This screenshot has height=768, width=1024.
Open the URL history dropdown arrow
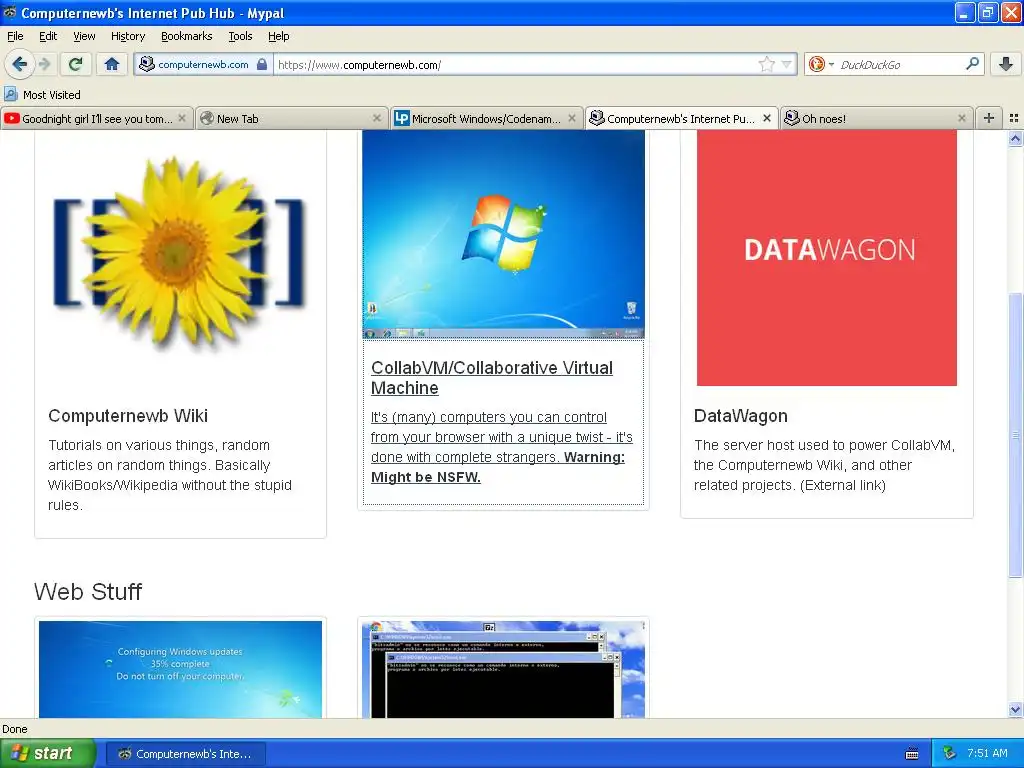pyautogui.click(x=786, y=64)
